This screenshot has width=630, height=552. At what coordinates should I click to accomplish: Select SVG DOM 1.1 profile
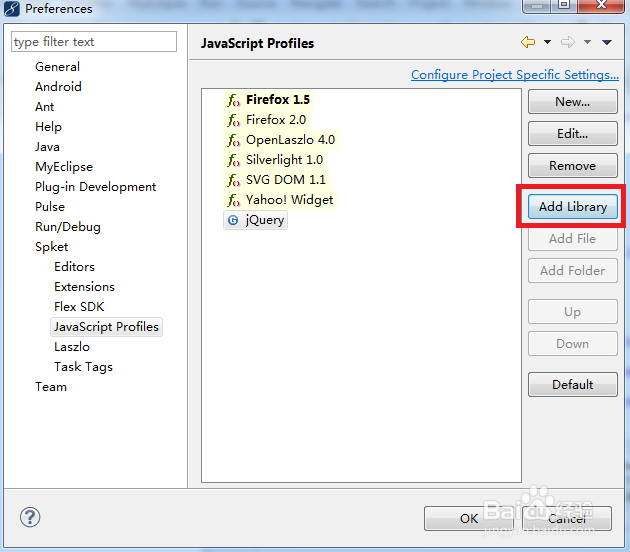coord(286,180)
